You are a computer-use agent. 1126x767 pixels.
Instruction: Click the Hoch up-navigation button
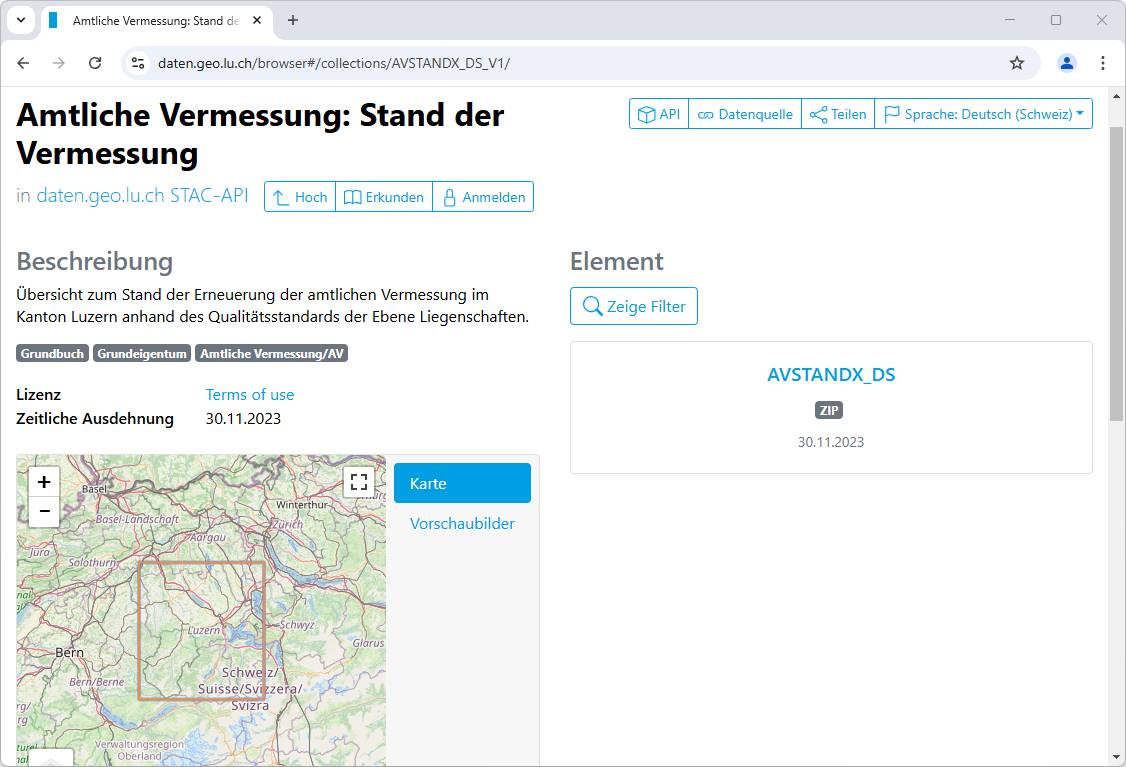pyautogui.click(x=300, y=197)
